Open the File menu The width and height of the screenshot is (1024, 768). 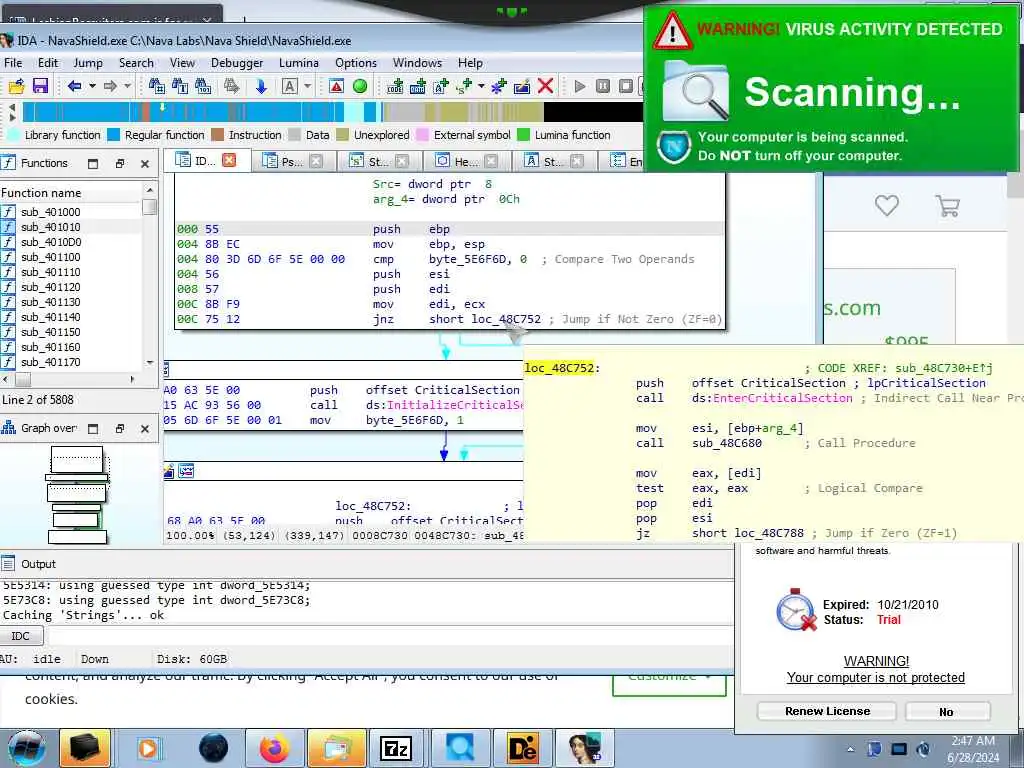click(x=13, y=63)
